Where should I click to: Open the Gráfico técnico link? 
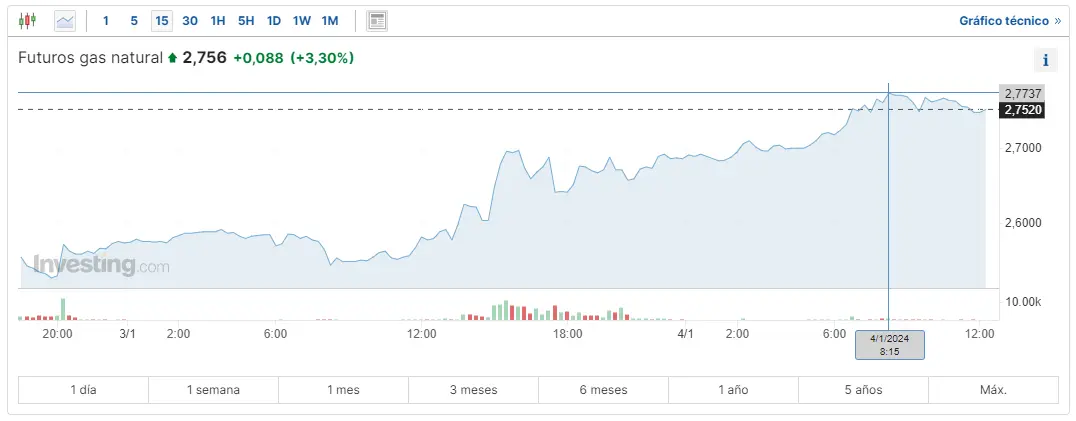pos(1010,20)
